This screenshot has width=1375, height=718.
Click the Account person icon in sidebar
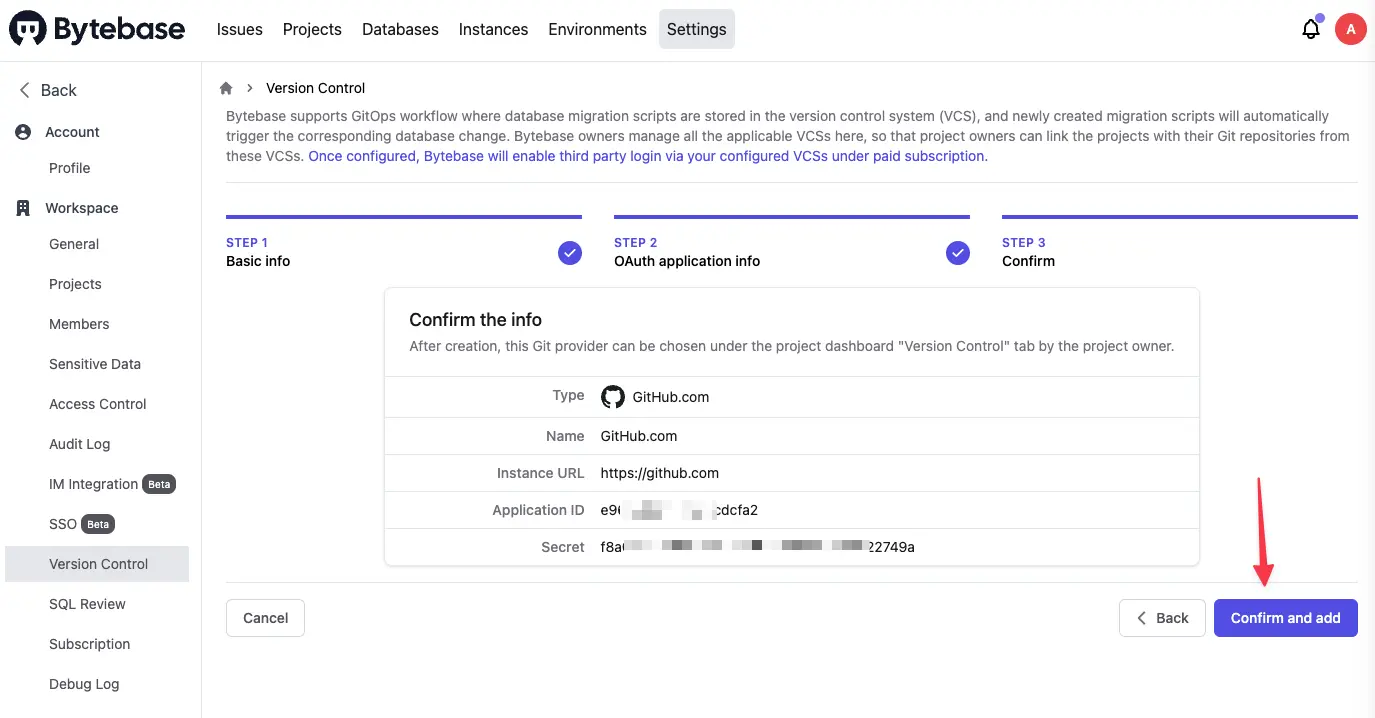click(22, 131)
